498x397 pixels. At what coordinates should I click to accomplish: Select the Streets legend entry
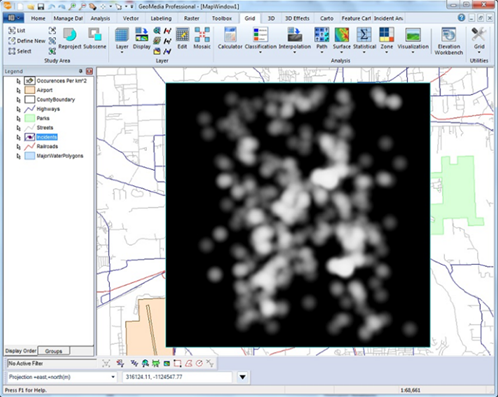[45, 127]
